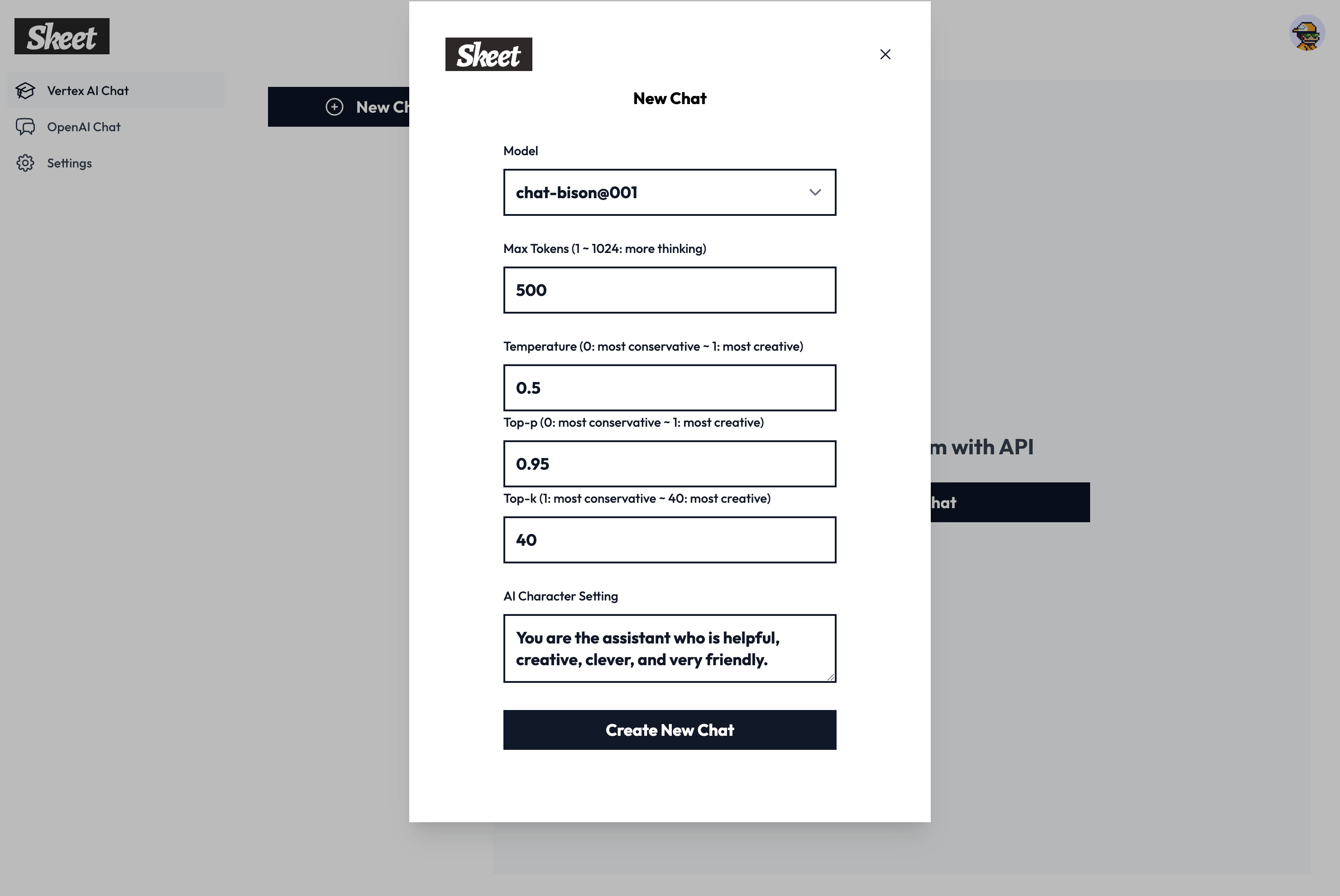Click the user avatar icon top-right
The height and width of the screenshot is (896, 1340).
(1307, 34)
